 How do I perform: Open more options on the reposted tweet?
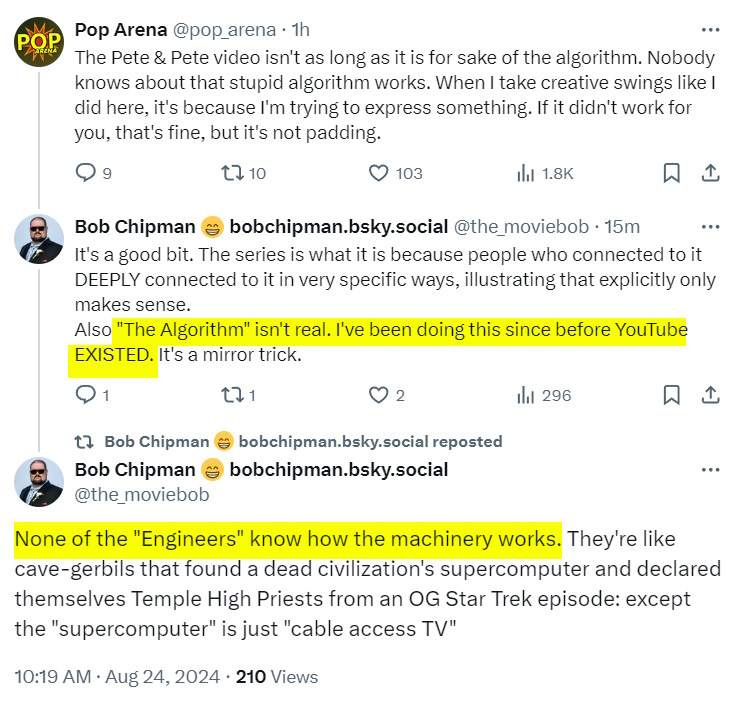click(710, 469)
